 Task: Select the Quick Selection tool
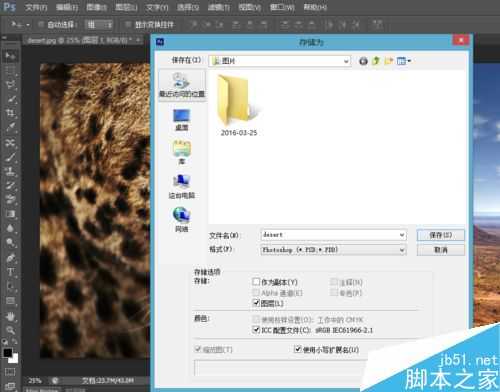click(x=10, y=99)
